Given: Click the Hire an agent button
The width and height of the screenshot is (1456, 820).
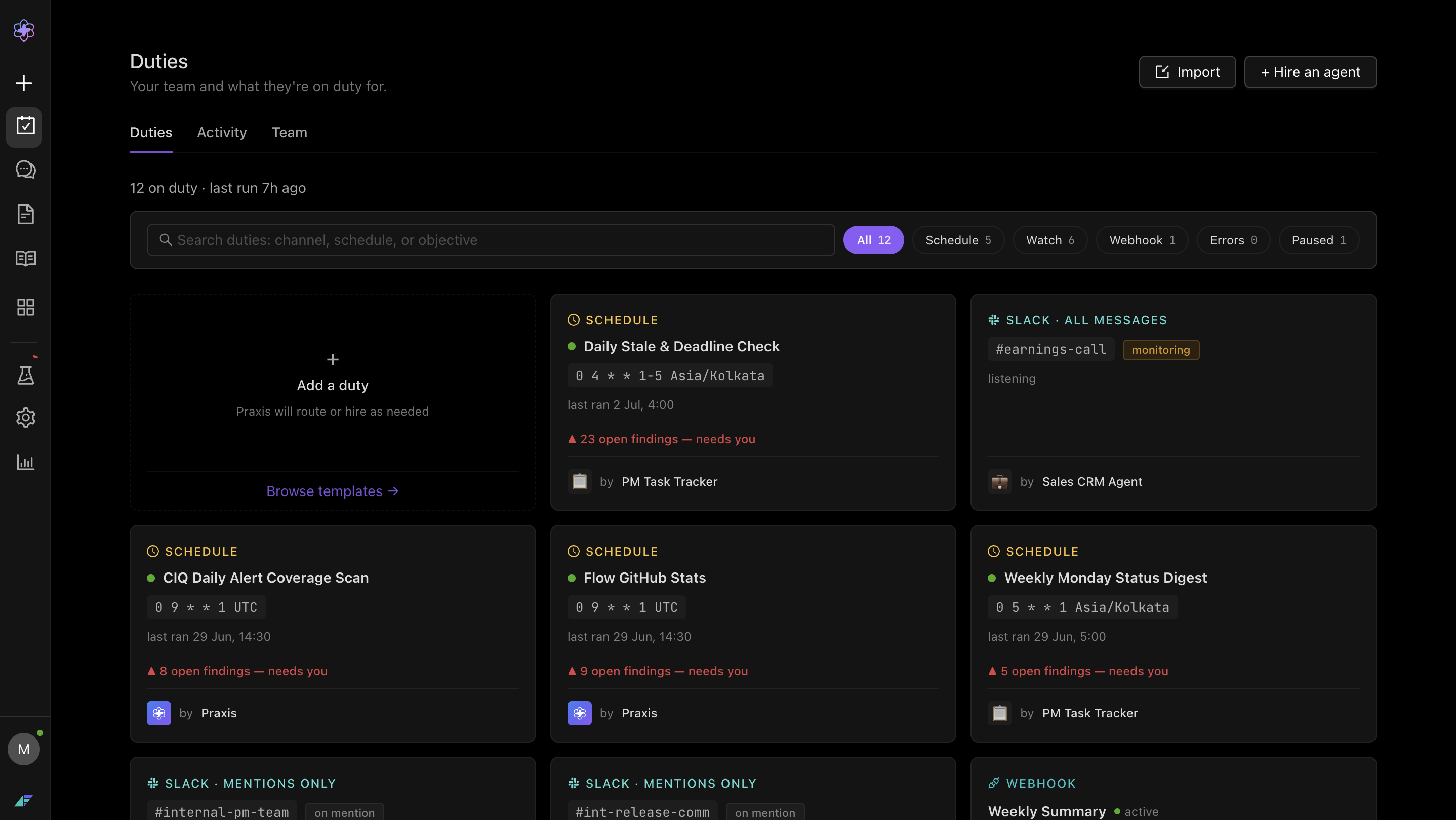Looking at the screenshot, I should coord(1310,72).
